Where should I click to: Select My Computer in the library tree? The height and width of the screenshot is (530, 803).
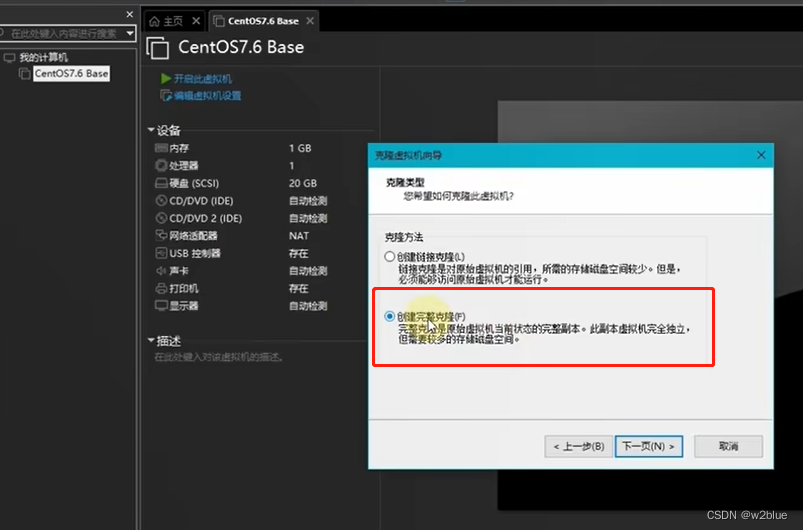point(44,57)
